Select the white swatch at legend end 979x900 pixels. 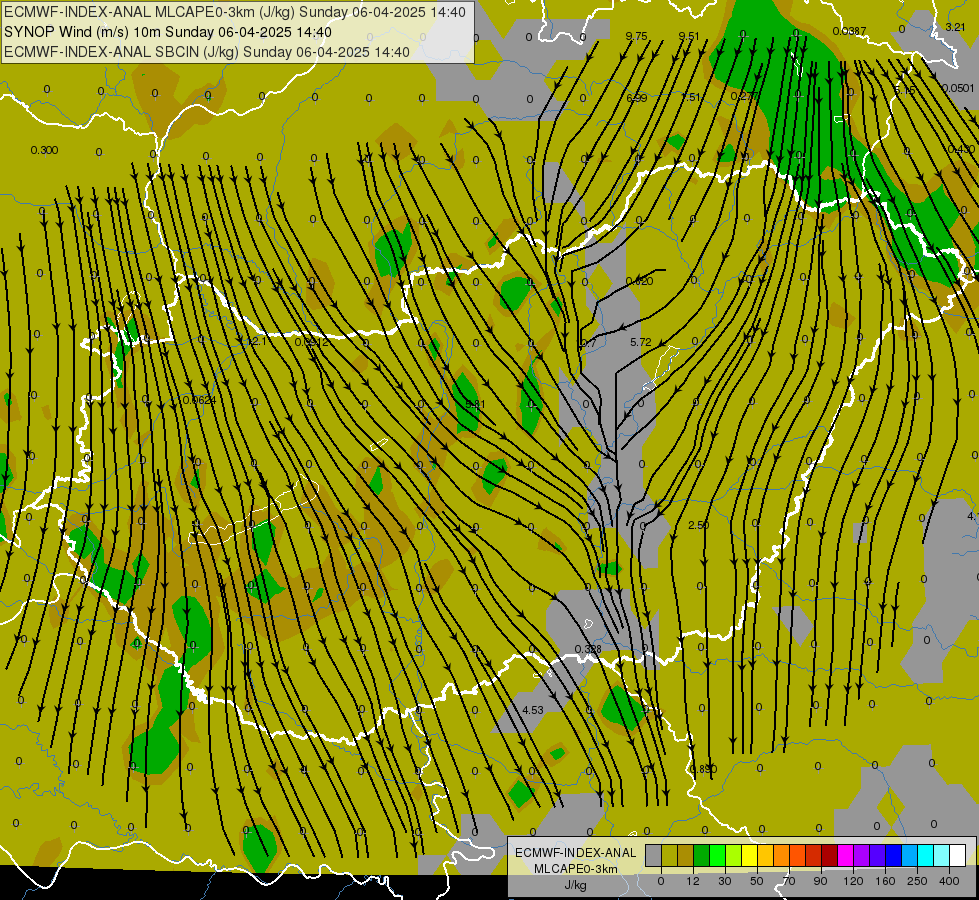[958, 855]
